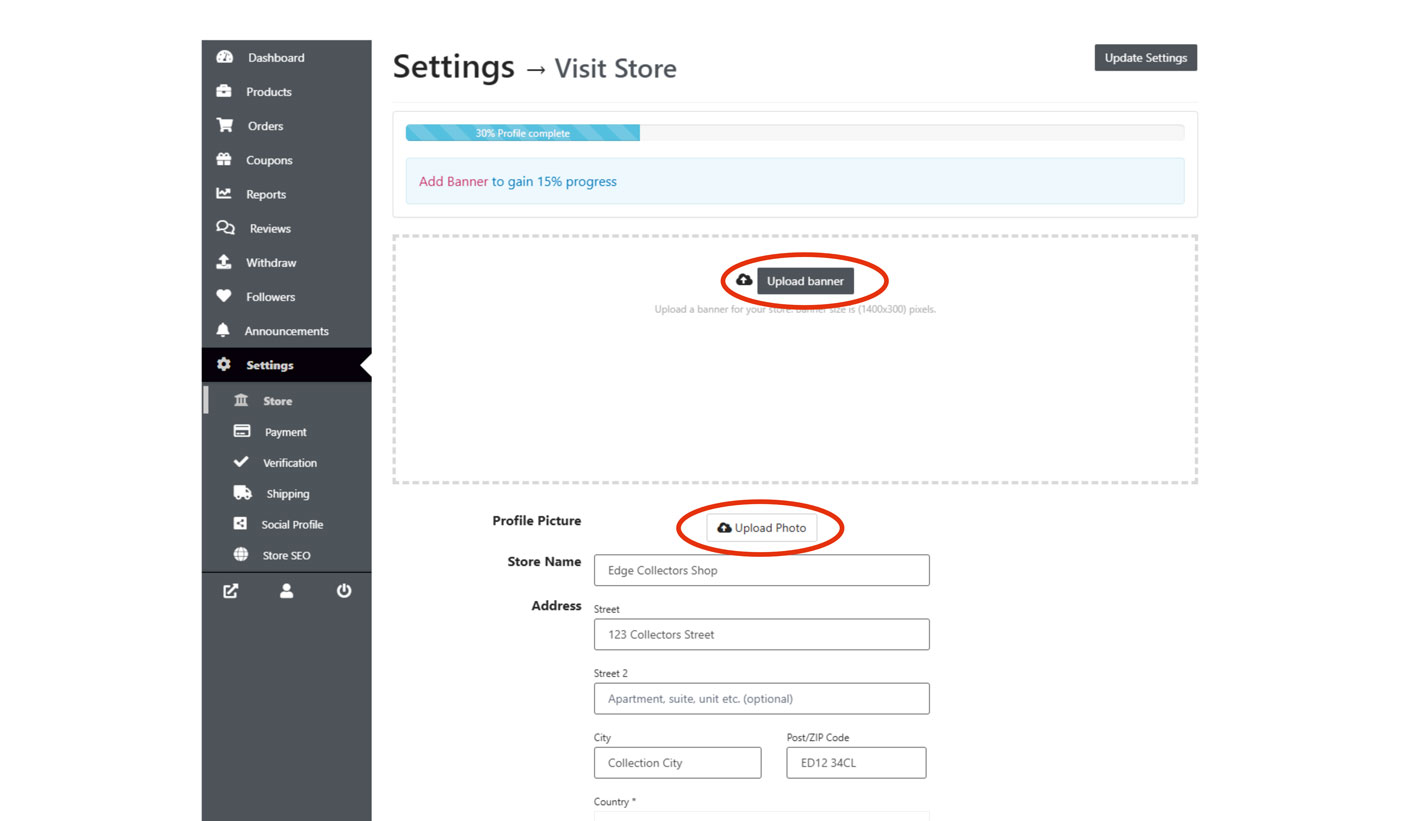Open the Products menu item
1403x821 pixels.
coord(268,92)
